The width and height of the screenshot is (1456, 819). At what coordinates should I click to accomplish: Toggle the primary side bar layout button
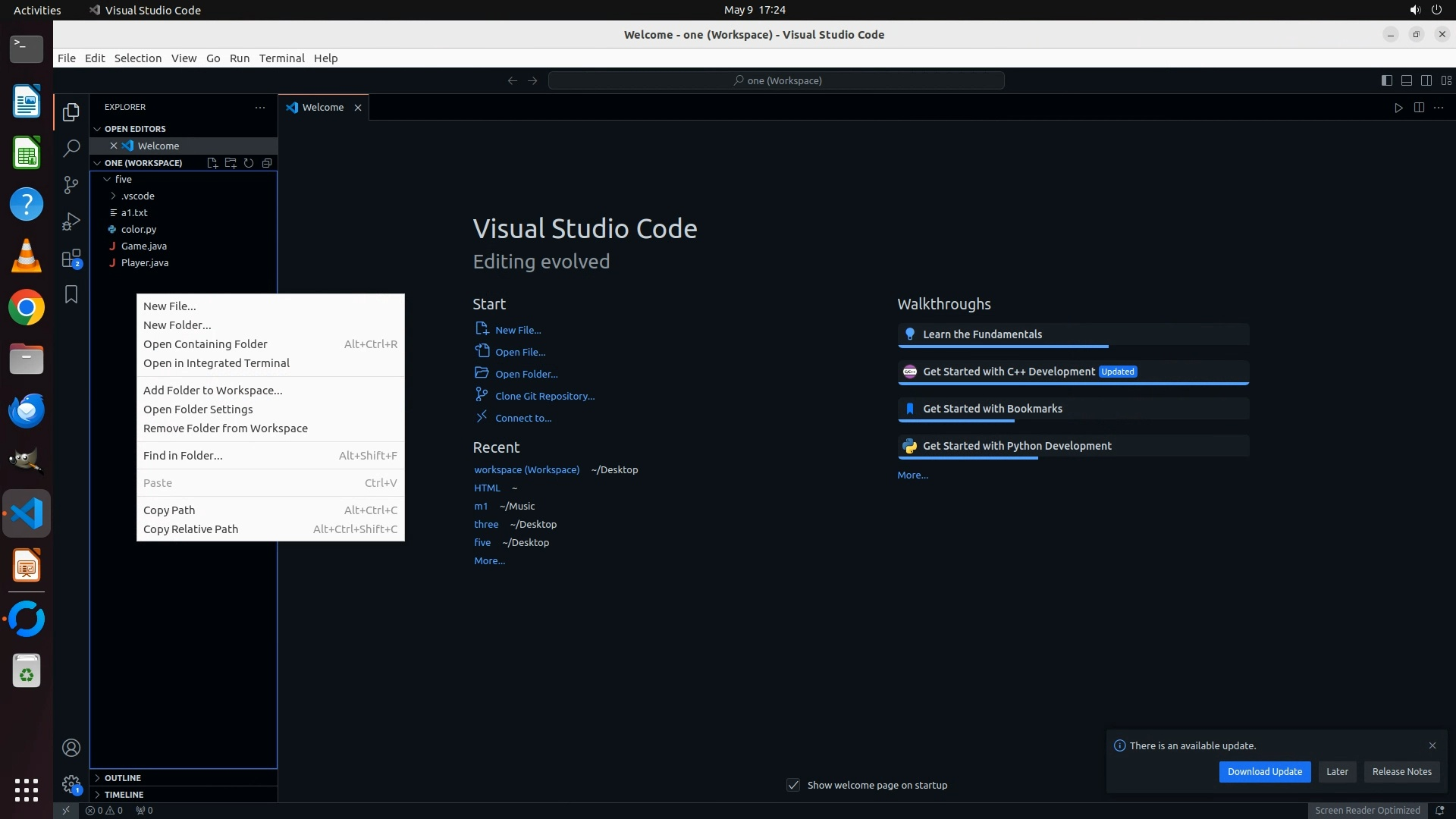pyautogui.click(x=1386, y=80)
